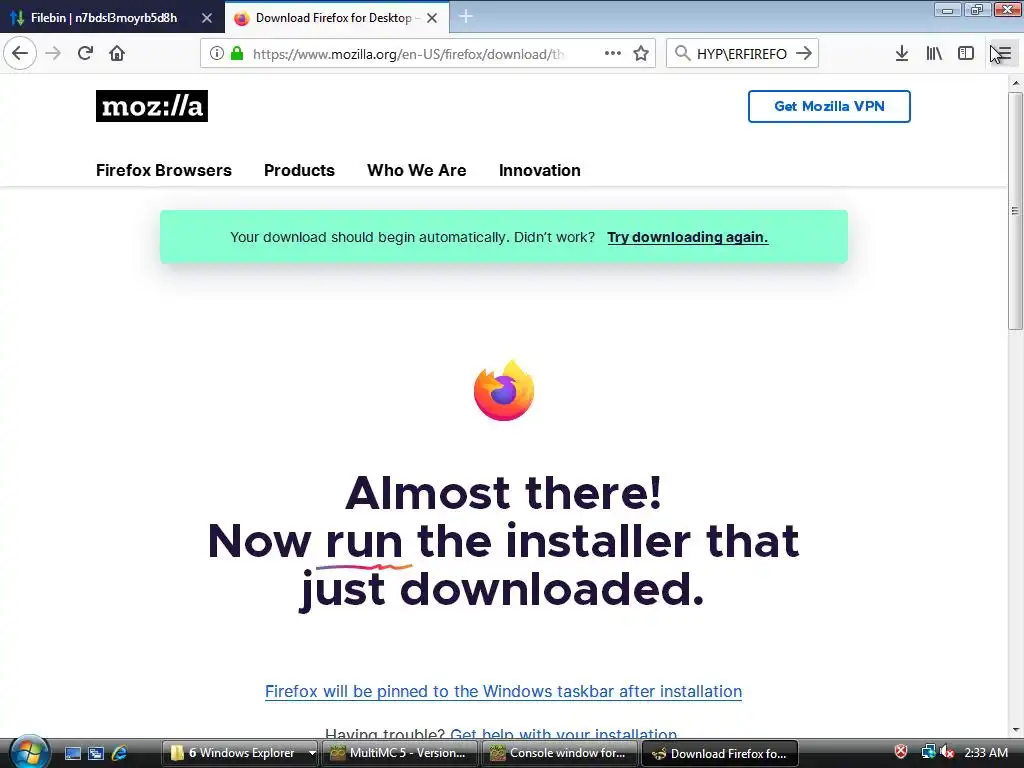
Task: Open a new tab with plus button
Action: coord(466,17)
